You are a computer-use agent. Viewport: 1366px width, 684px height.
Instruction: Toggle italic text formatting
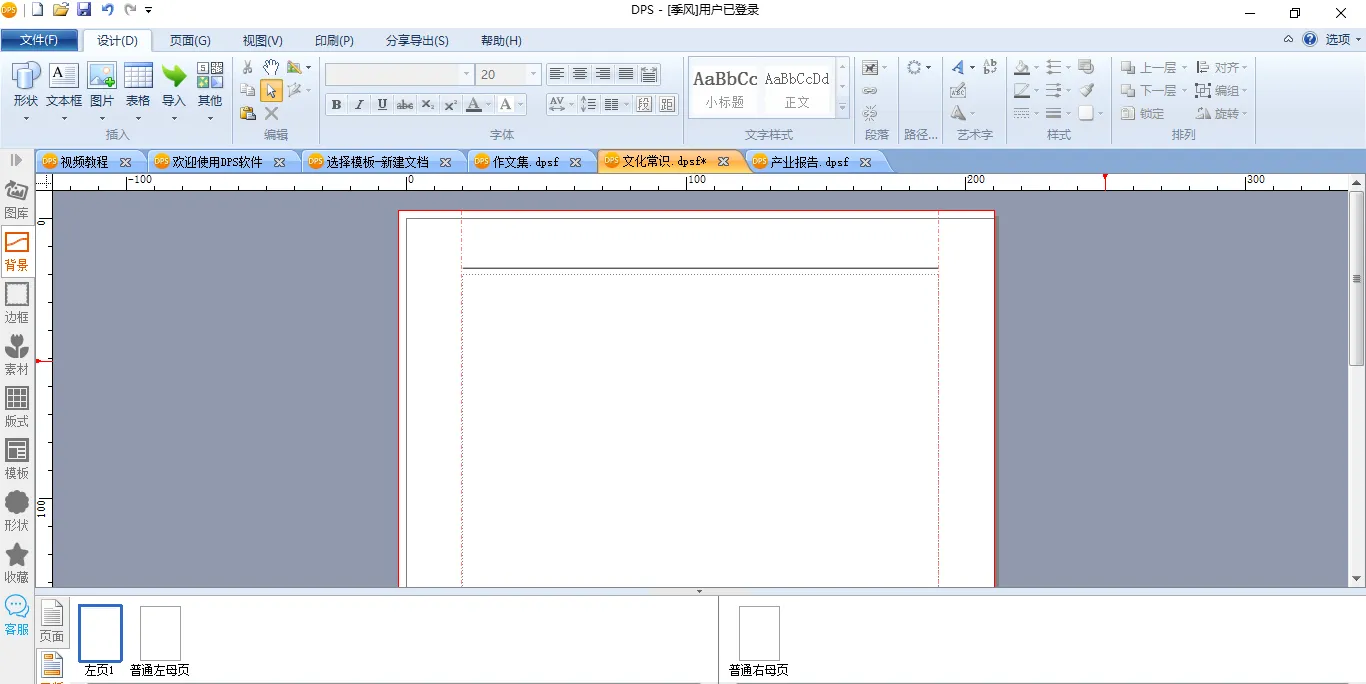(x=359, y=105)
